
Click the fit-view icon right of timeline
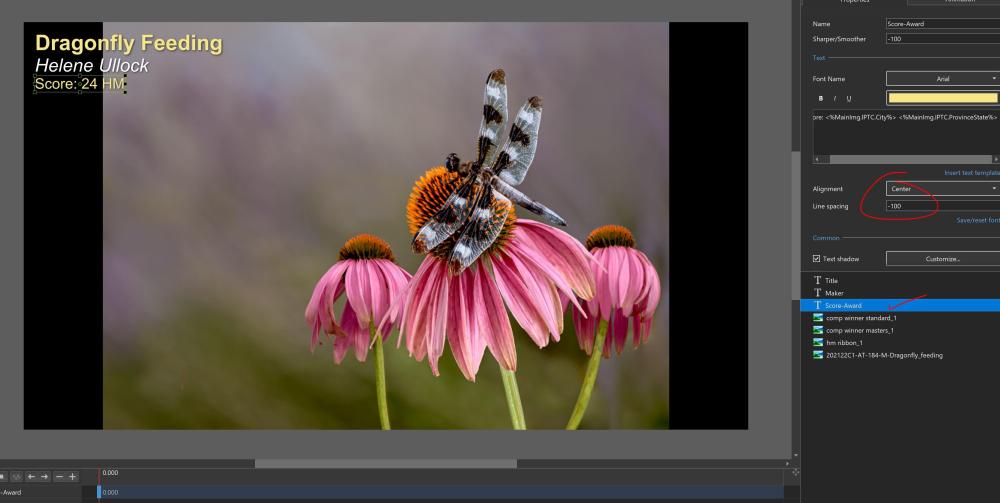(x=795, y=472)
